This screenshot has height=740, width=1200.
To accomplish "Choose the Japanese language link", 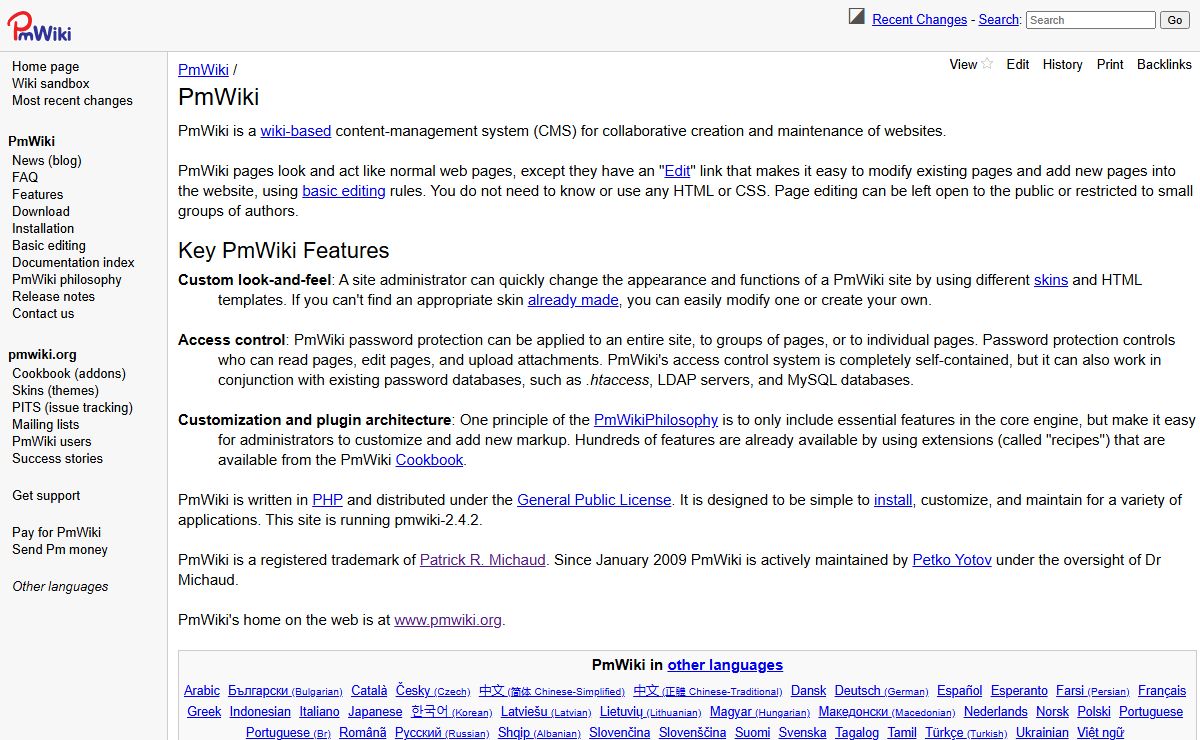I will 375,712.
